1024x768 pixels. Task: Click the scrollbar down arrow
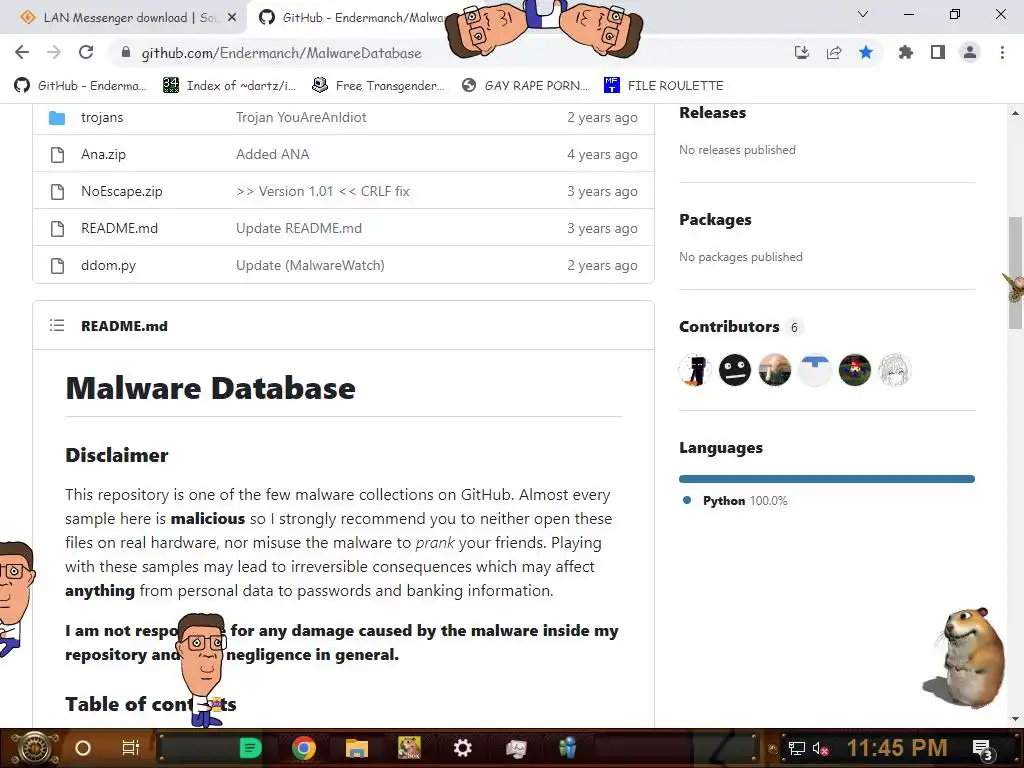click(1015, 719)
